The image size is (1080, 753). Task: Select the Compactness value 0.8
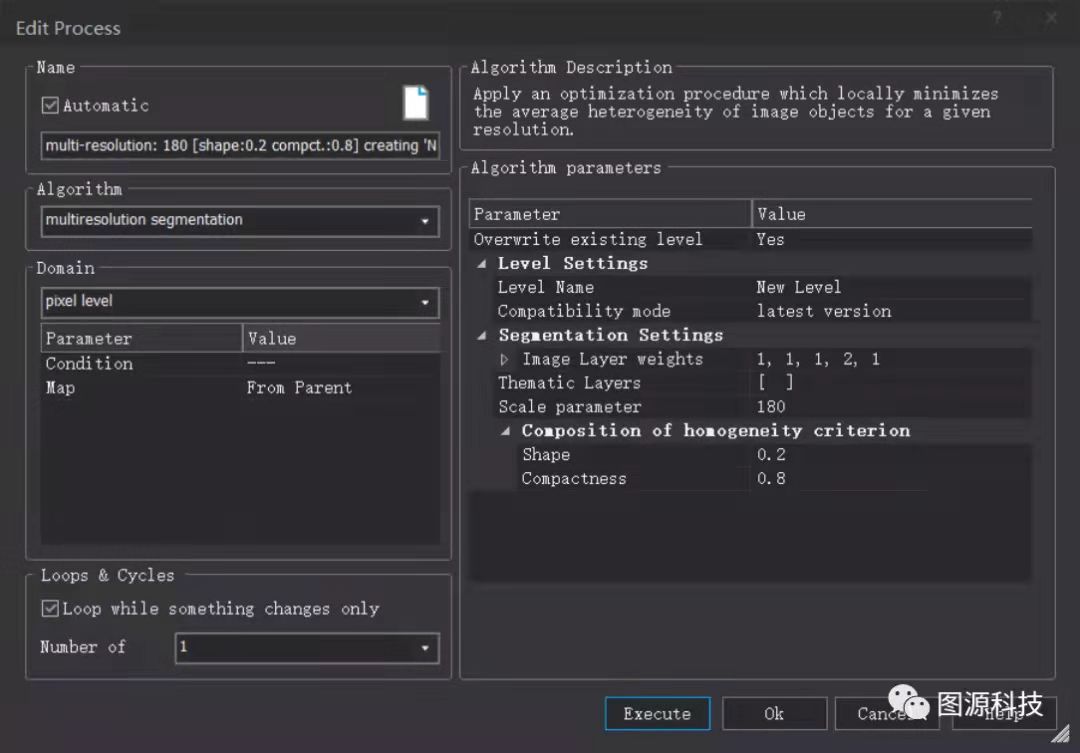770,478
